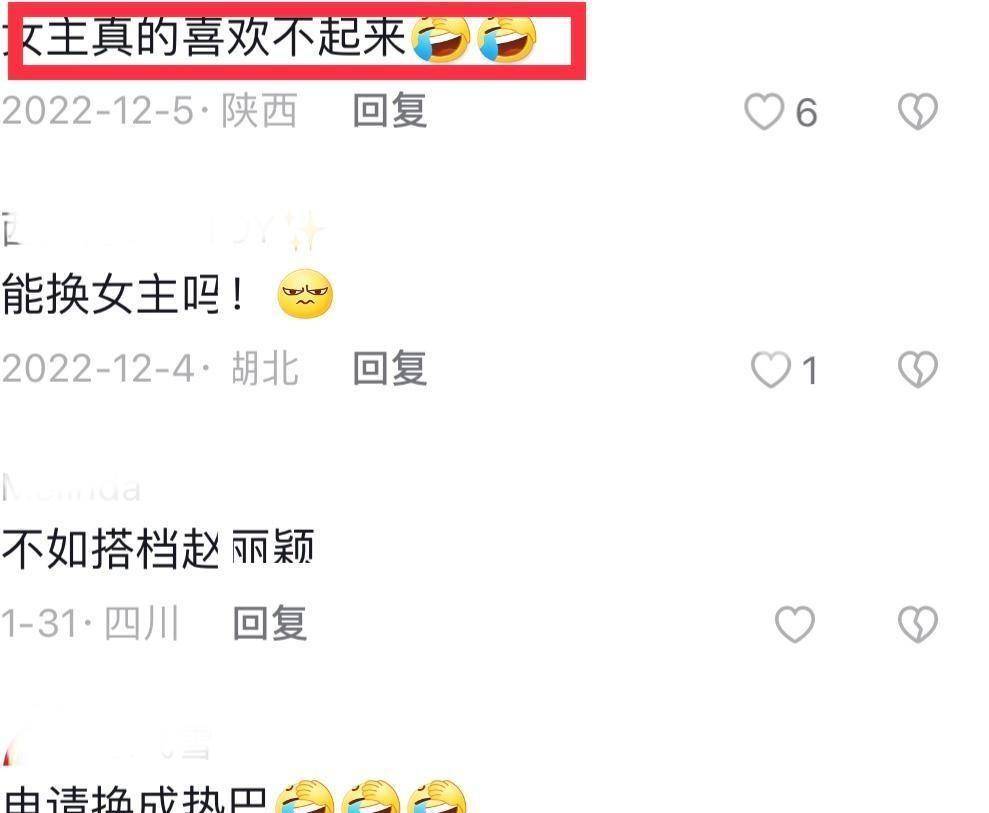This screenshot has width=989, height=813.
Task: Reply to the 1-31 四川 comment
Action: point(270,623)
